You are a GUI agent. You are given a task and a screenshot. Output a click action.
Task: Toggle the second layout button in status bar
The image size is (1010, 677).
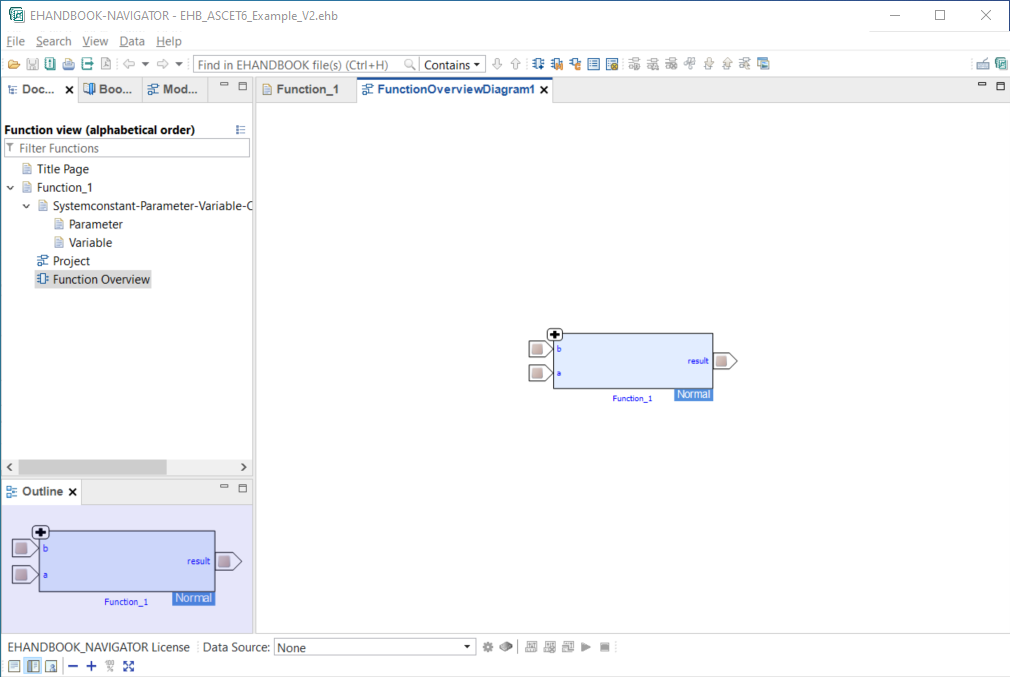coord(32,666)
